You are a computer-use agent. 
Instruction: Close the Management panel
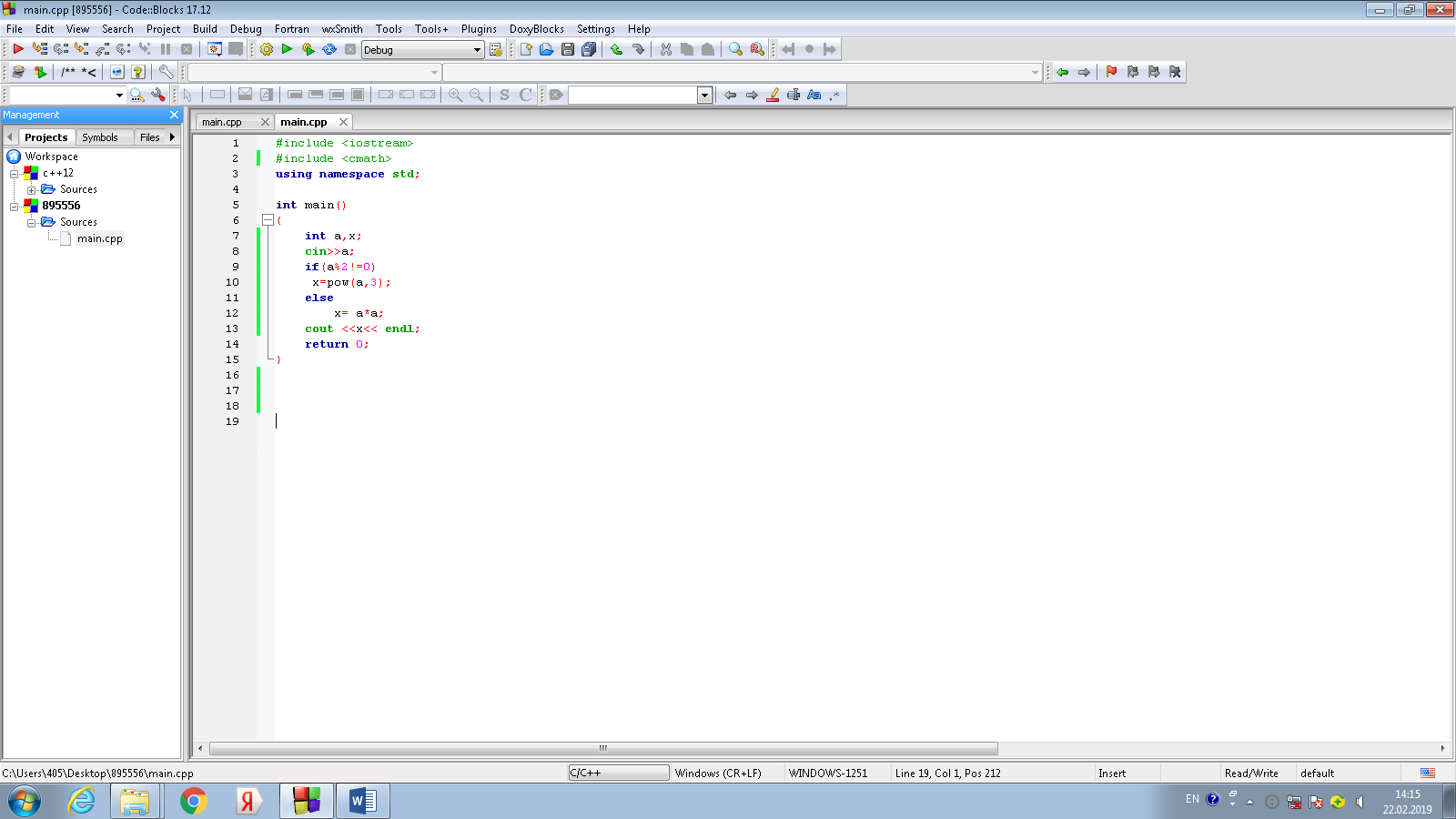(175, 115)
